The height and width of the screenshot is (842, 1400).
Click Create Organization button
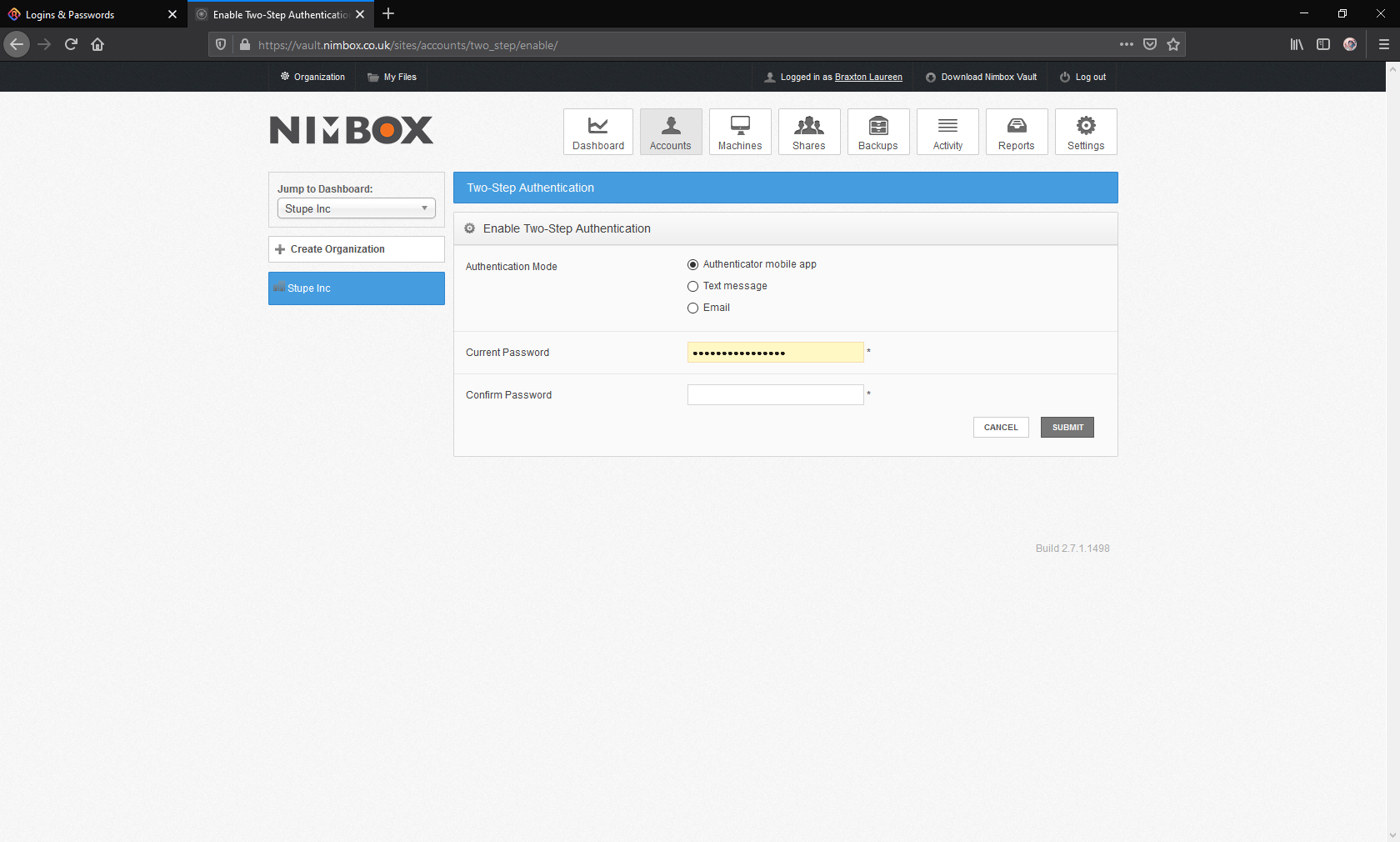(357, 249)
